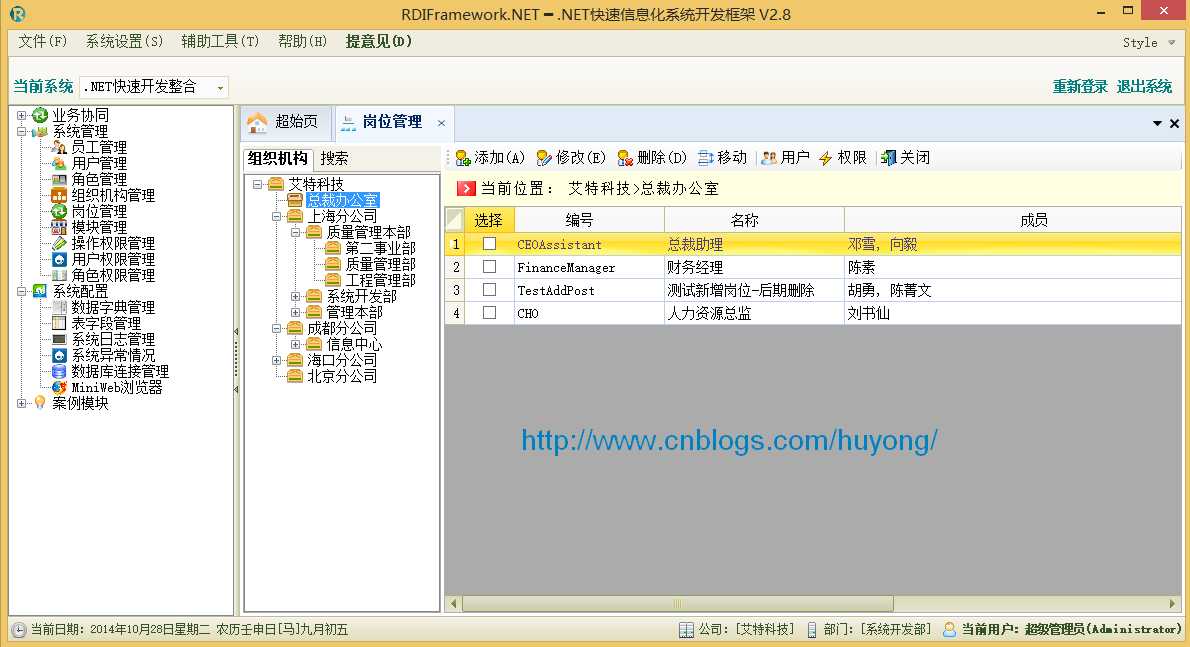Click the 移动 move icon
The width and height of the screenshot is (1190, 647).
[x=706, y=158]
